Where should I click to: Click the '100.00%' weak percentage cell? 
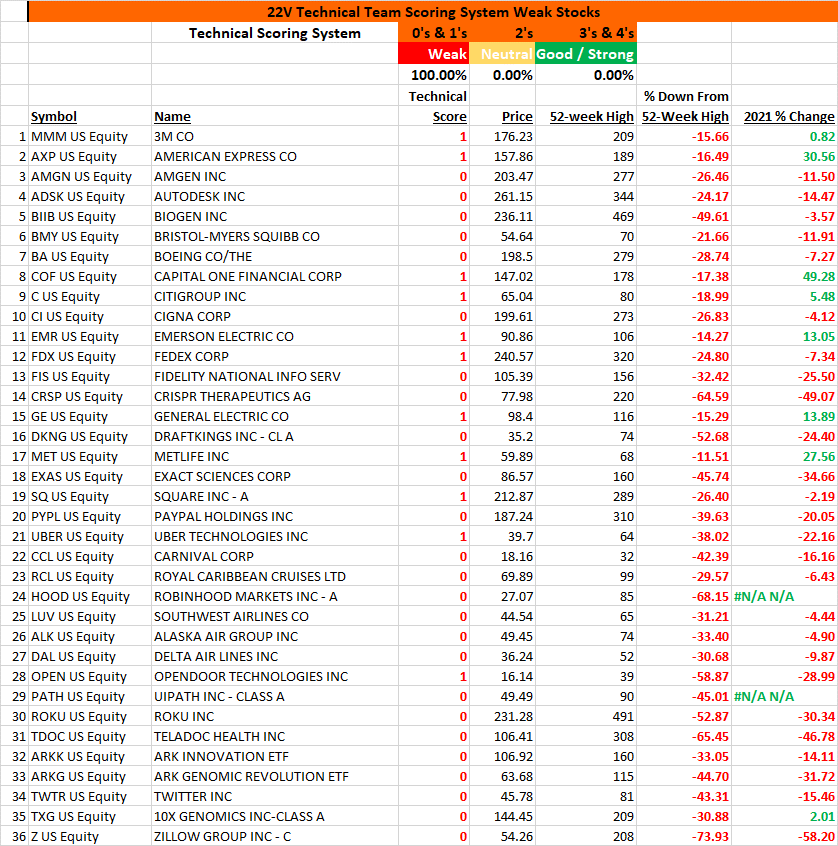pos(434,75)
